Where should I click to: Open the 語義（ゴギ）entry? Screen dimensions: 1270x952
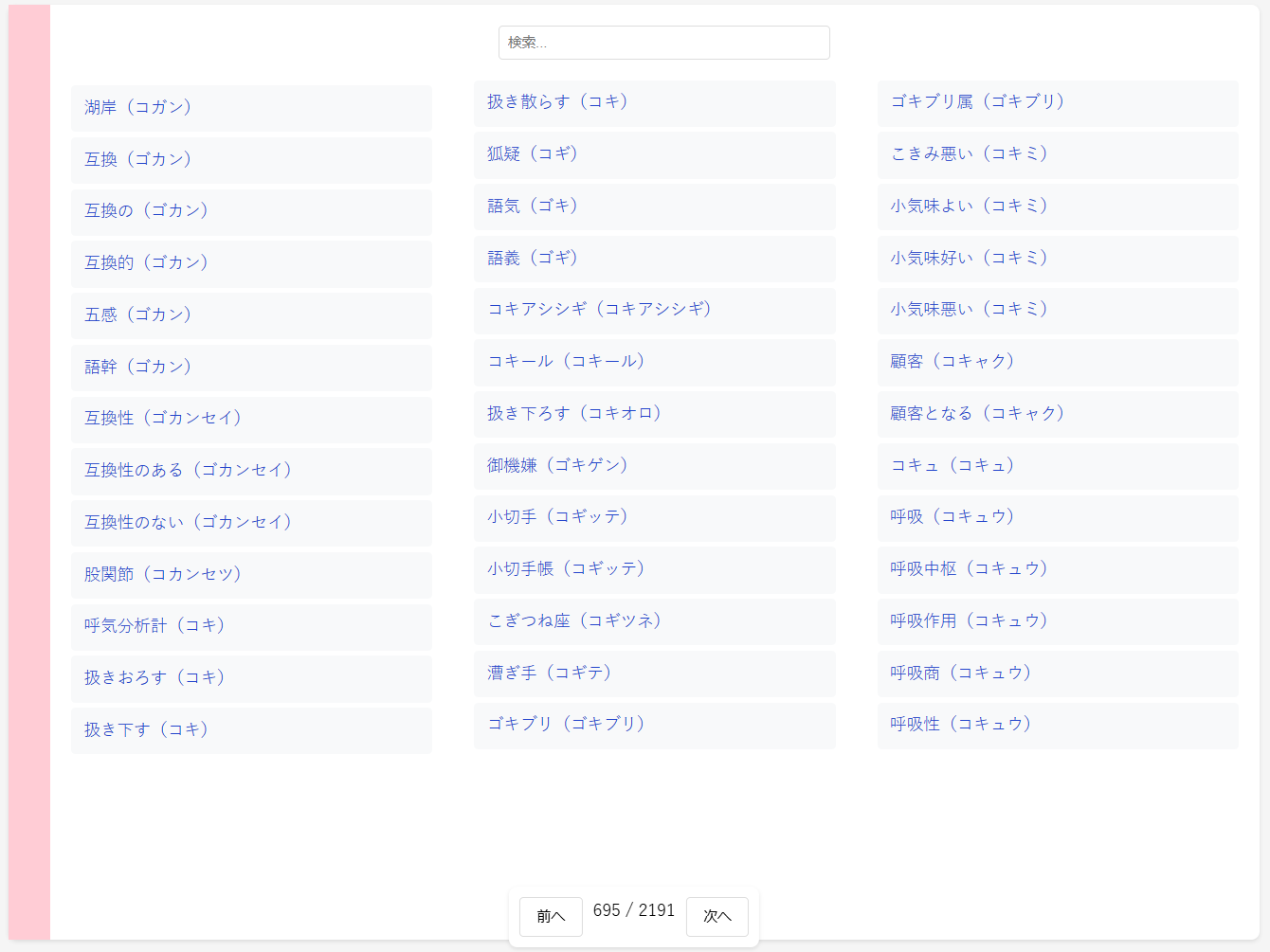pos(655,259)
